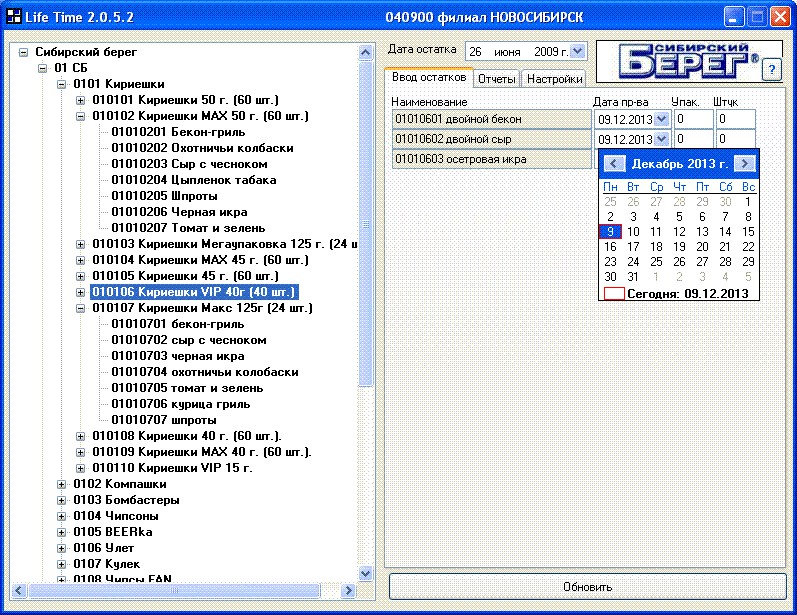This screenshot has height=615, width=797.
Task: Click Штчк field for двойной бекон
Action: click(735, 119)
